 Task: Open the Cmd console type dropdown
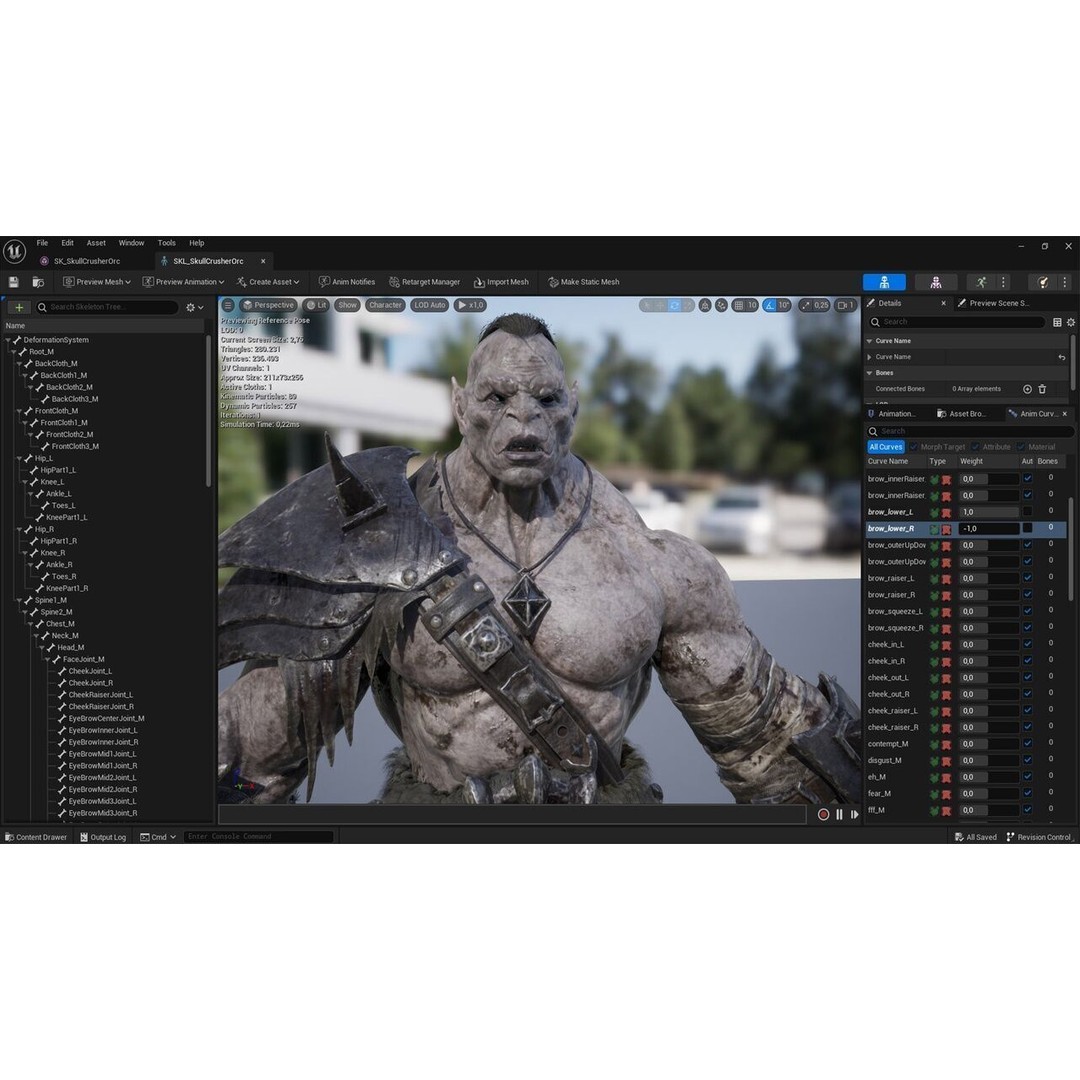[158, 838]
